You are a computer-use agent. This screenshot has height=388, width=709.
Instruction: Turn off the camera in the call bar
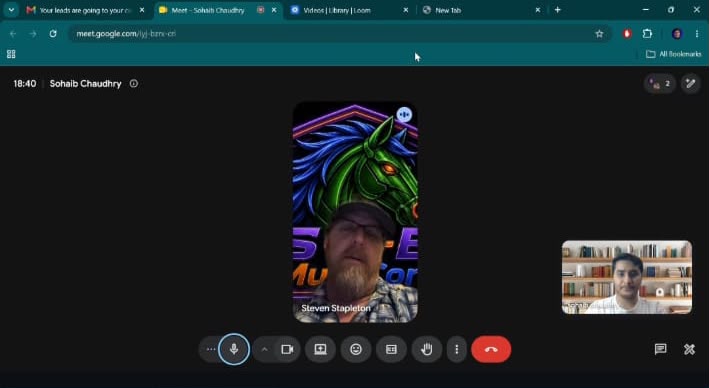pyautogui.click(x=288, y=349)
